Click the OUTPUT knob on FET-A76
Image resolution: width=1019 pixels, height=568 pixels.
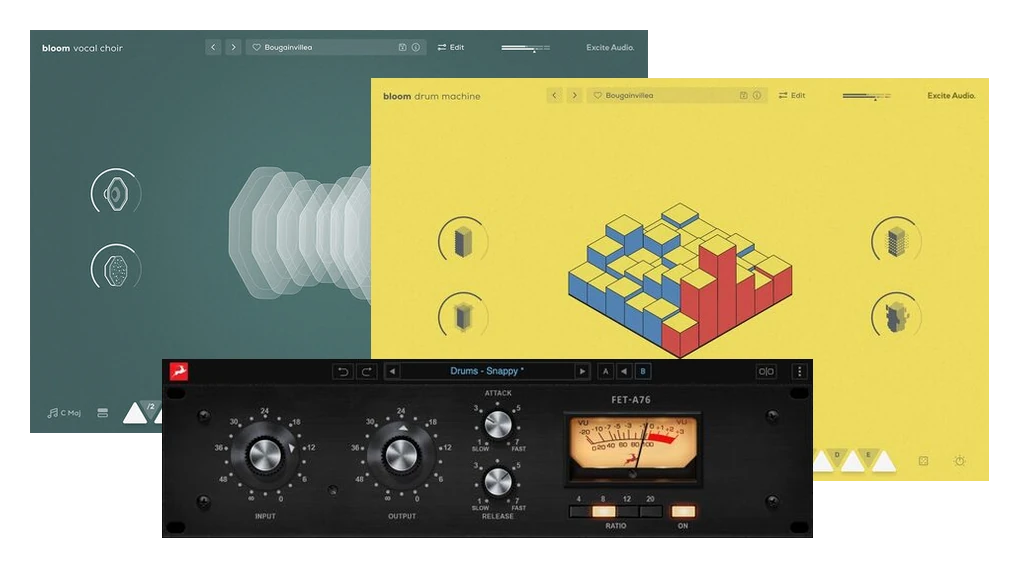click(x=402, y=456)
